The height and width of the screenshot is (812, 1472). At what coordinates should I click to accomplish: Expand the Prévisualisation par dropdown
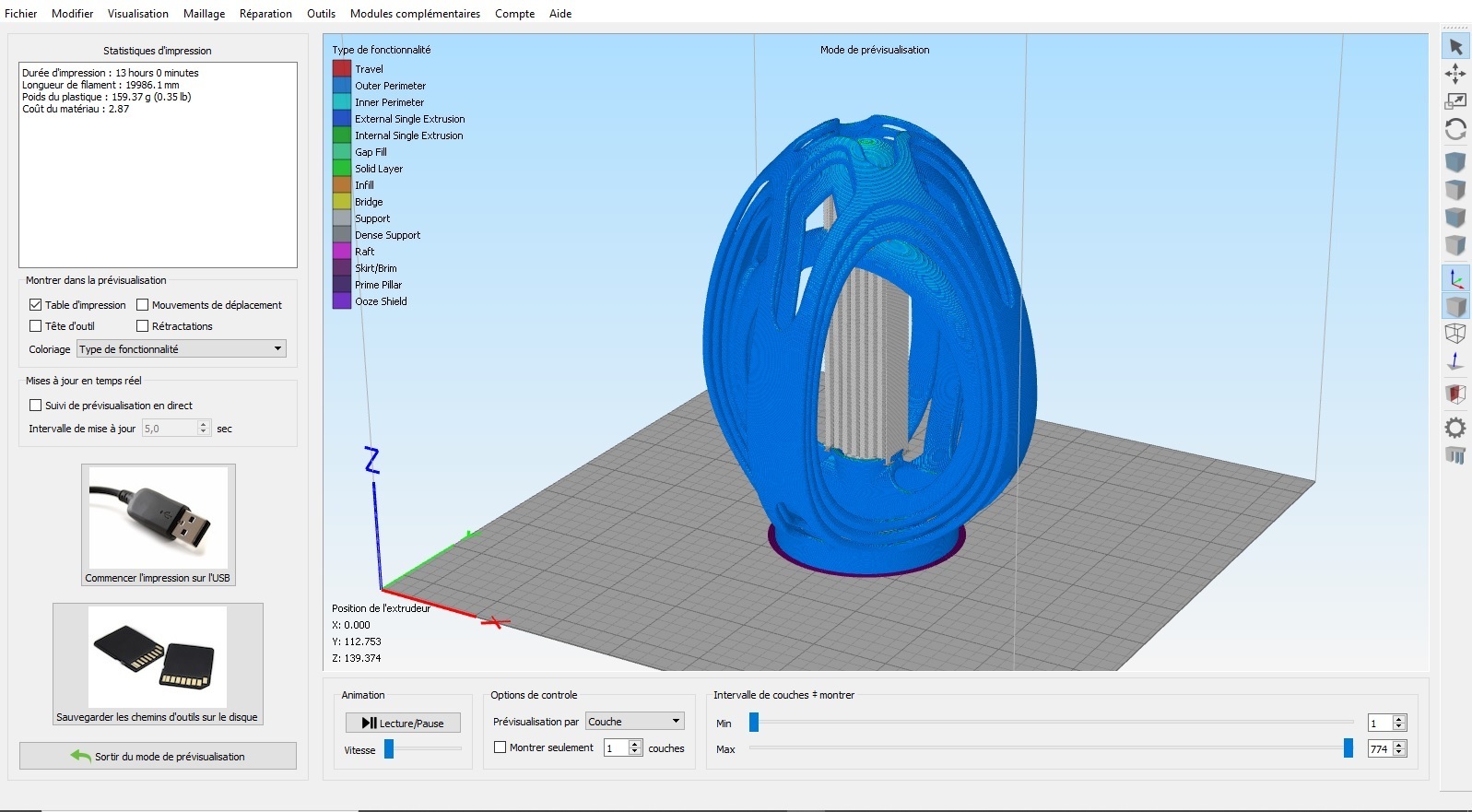pyautogui.click(x=634, y=722)
